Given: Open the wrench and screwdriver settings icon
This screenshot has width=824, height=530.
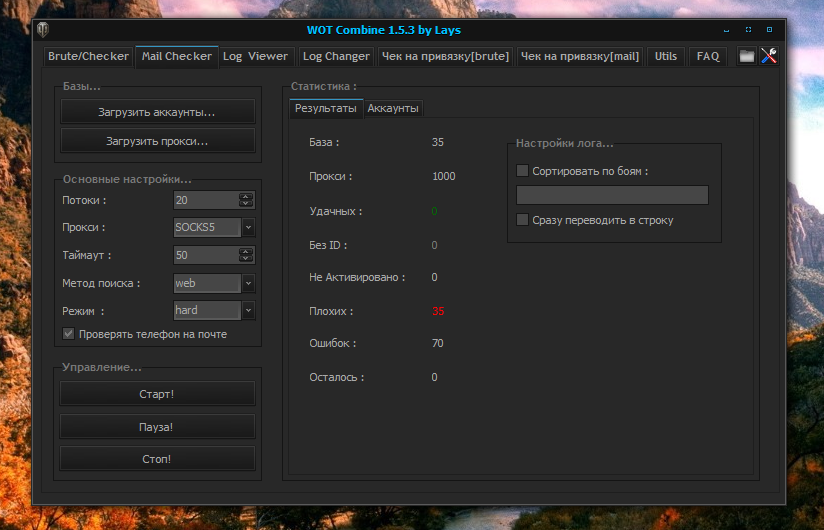Looking at the screenshot, I should pyautogui.click(x=769, y=56).
